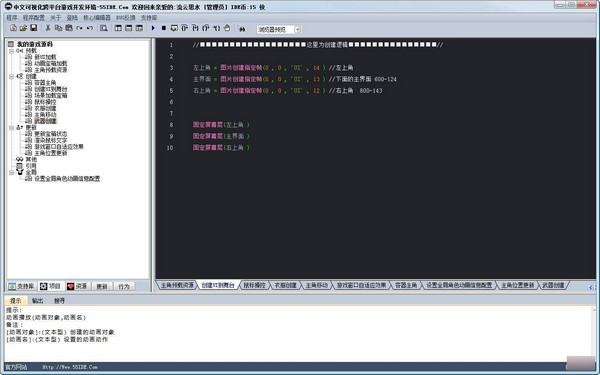Select 游戏窗口自适应效果 in the tree
This screenshot has height=375, width=600.
coord(59,147)
